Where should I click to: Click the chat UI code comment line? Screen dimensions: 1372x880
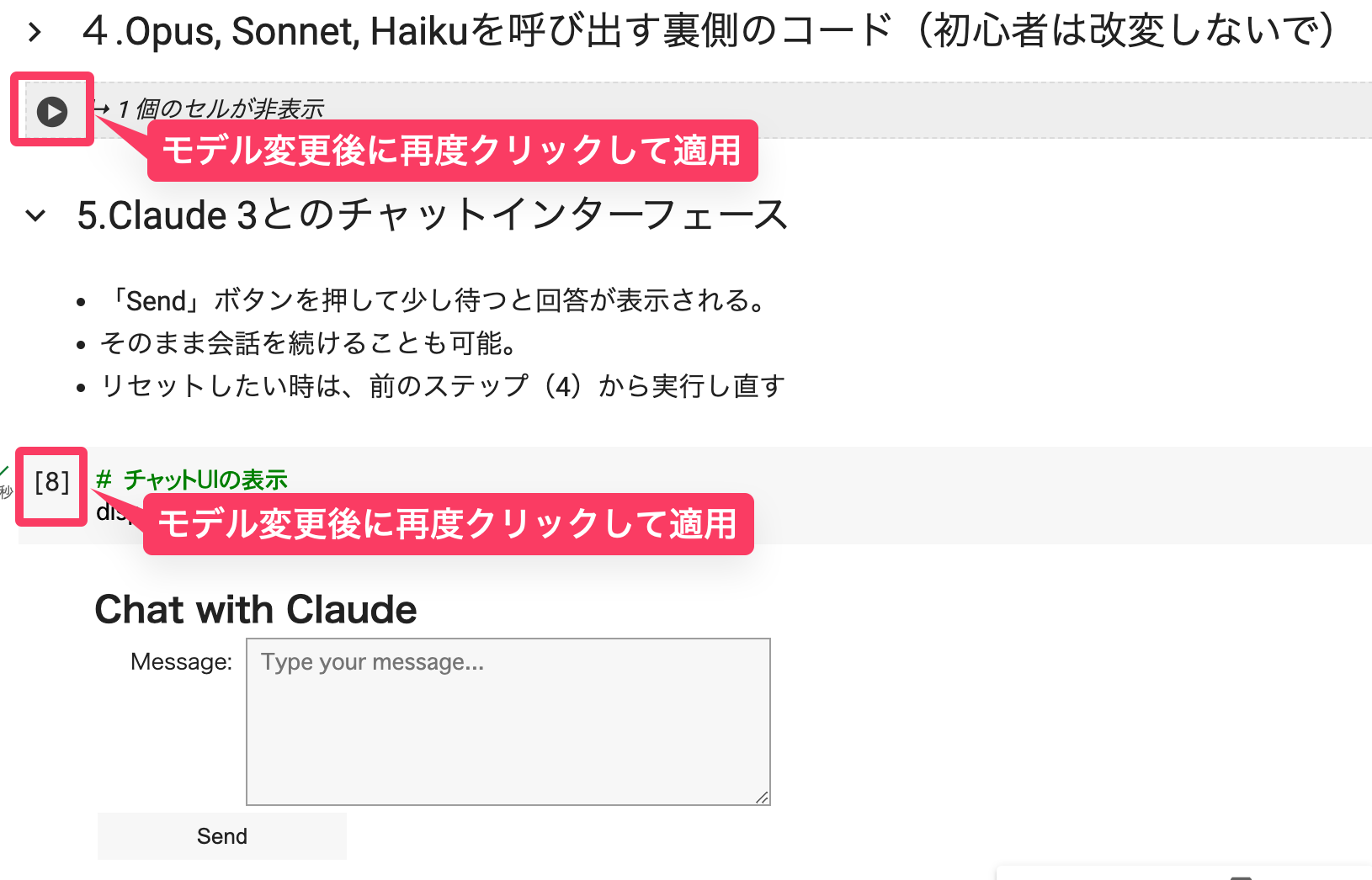click(192, 480)
